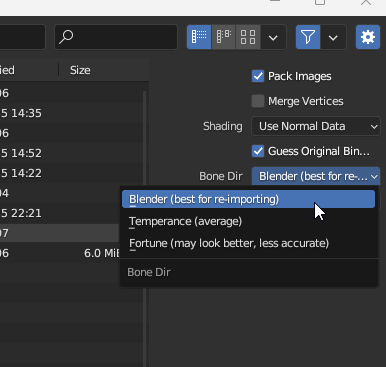This screenshot has height=367, width=386.
Task: Switch to vertical list display mode
Action: coord(199,37)
